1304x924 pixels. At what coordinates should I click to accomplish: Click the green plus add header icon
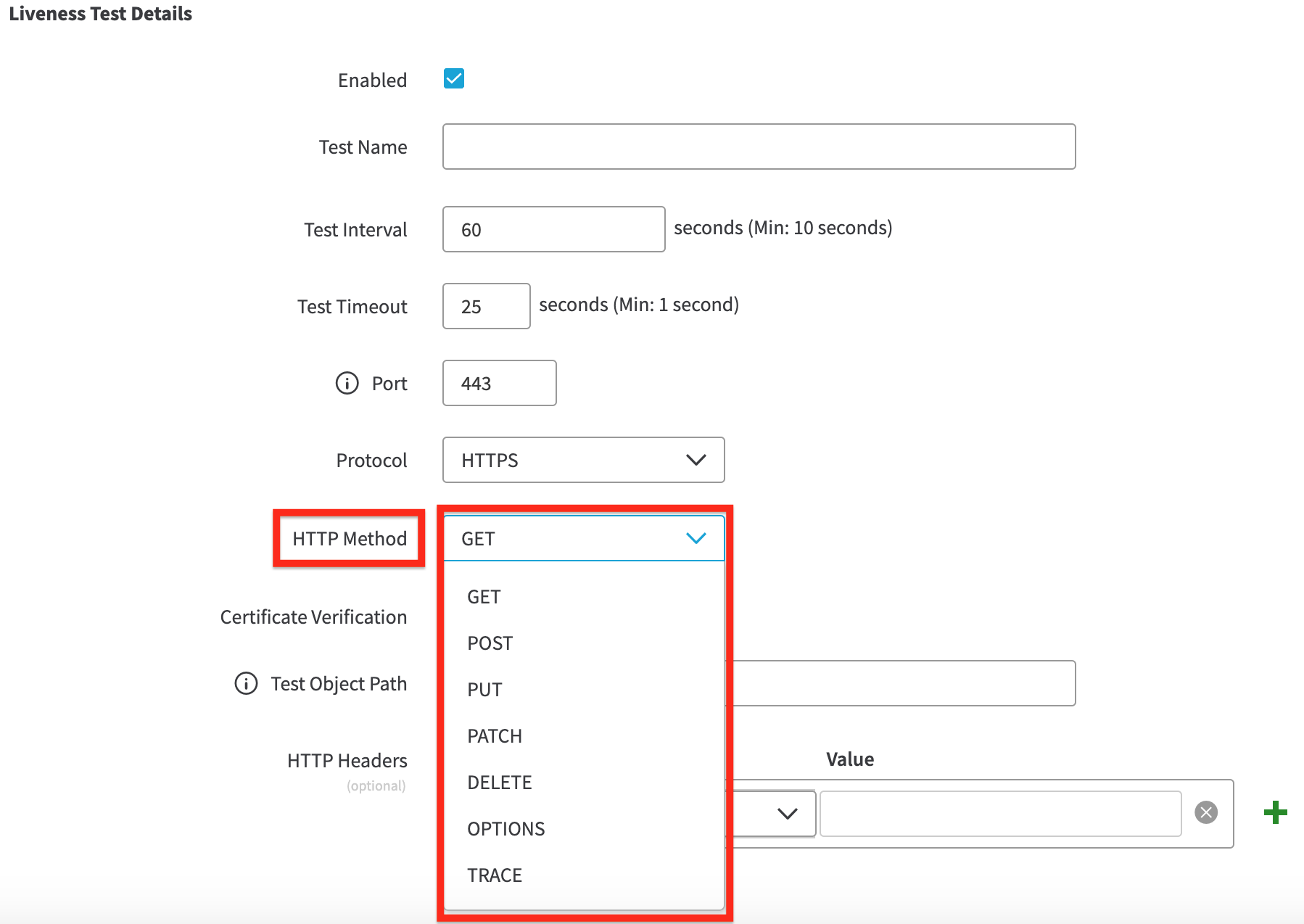tap(1275, 812)
